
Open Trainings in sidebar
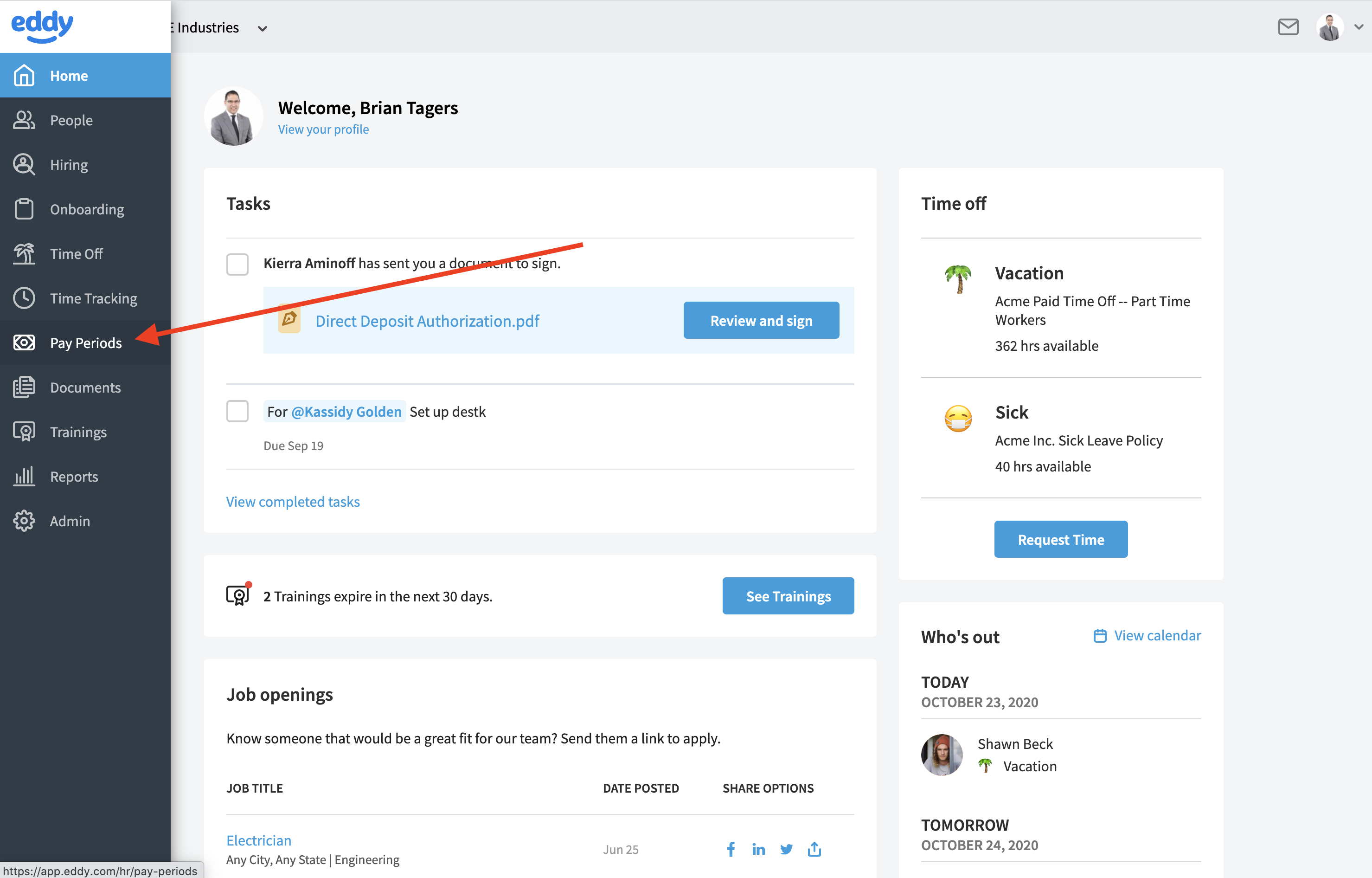click(85, 432)
